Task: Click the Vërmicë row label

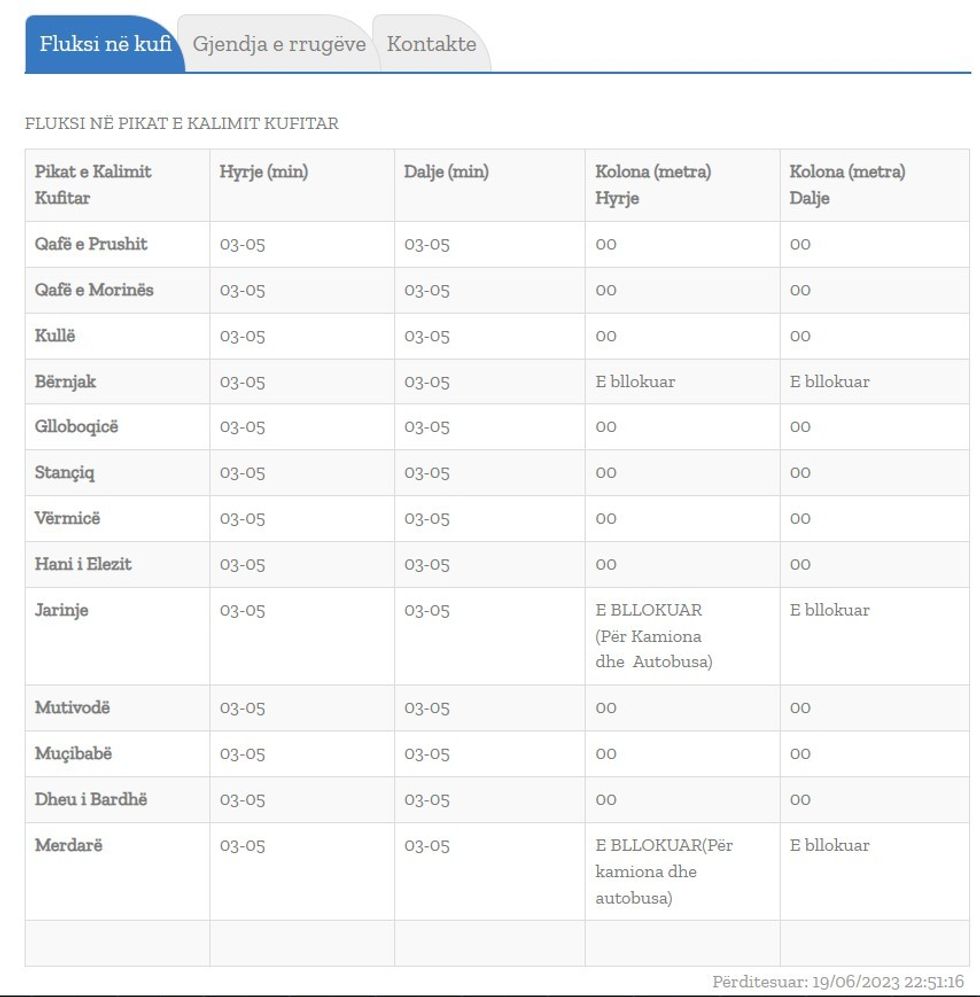Action: [x=67, y=518]
